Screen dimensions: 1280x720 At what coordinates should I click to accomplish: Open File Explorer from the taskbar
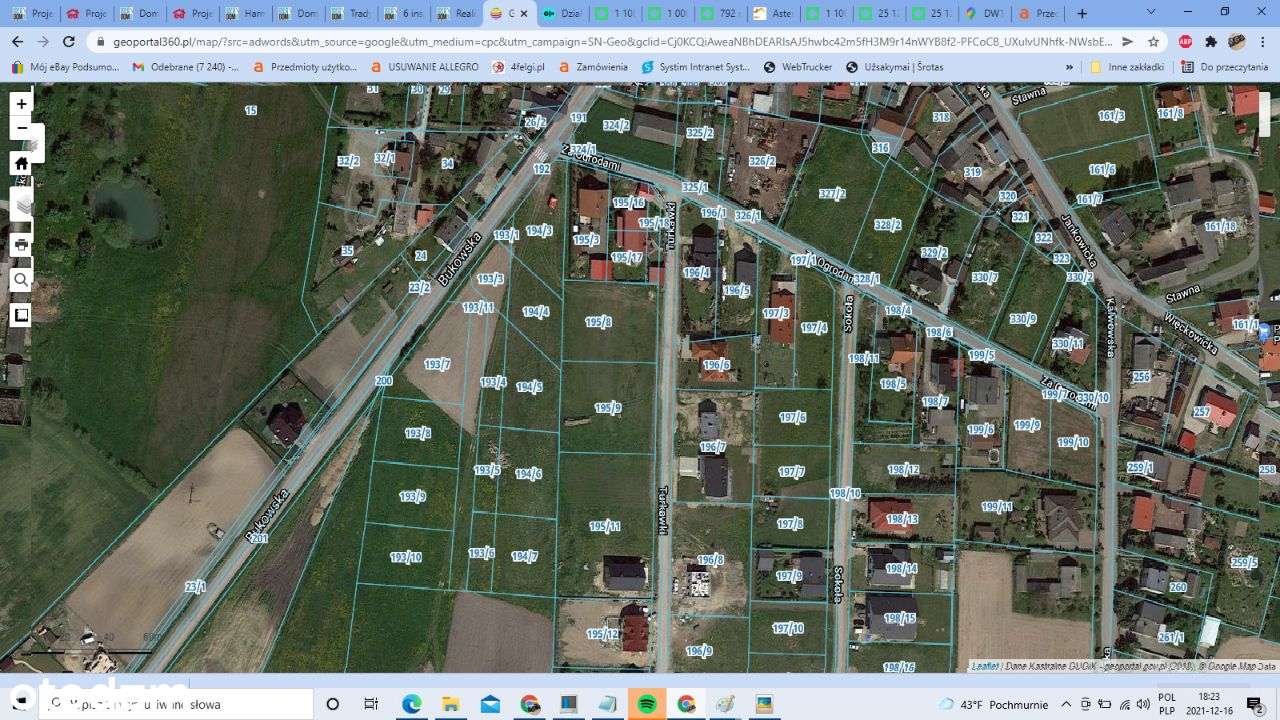point(450,704)
